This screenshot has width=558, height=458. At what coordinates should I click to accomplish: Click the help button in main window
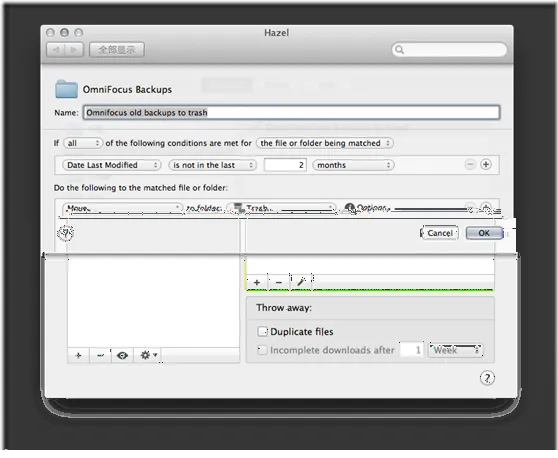487,378
